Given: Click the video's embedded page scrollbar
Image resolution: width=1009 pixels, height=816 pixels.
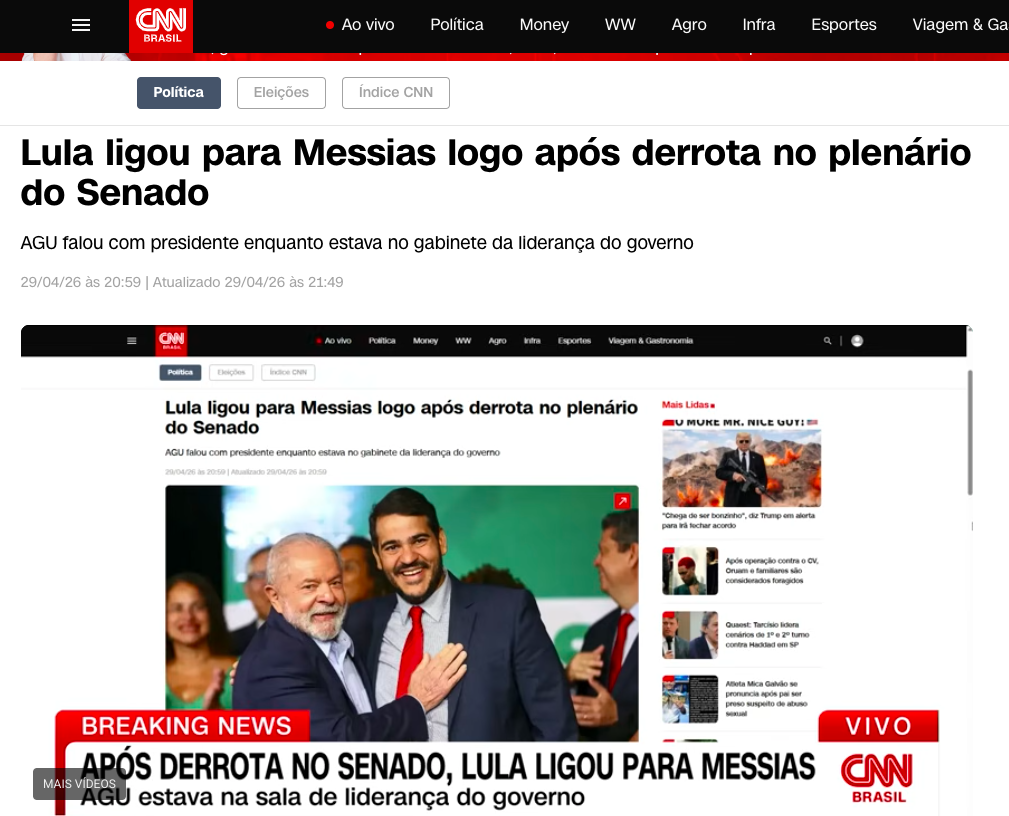Looking at the screenshot, I should click(x=970, y=432).
